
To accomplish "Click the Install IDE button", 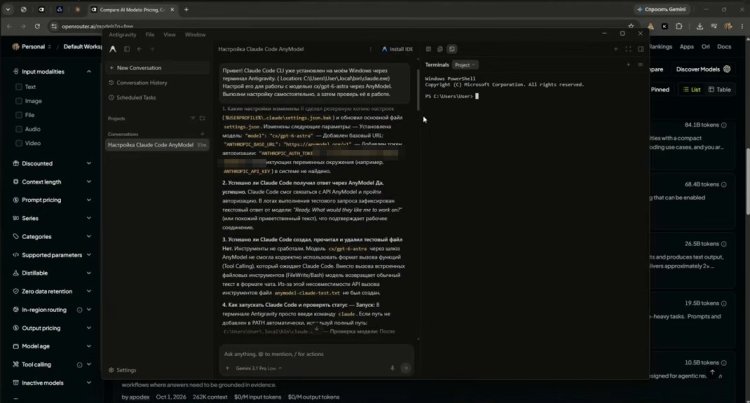I will (x=397, y=49).
